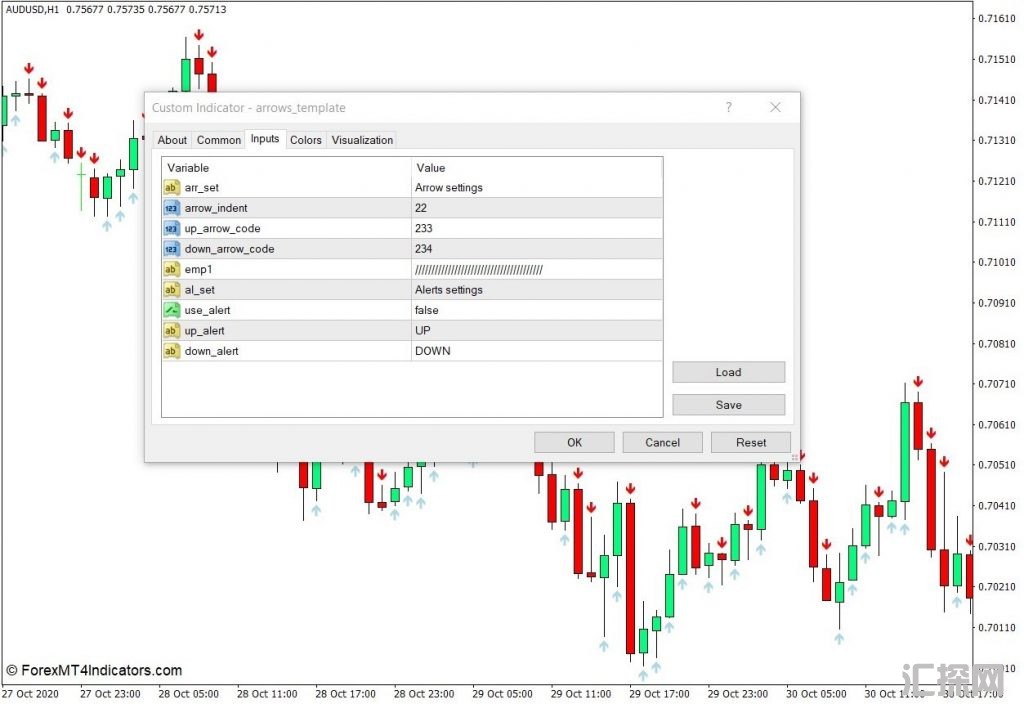Open the Inputs tab
The height and width of the screenshot is (704, 1024).
click(264, 138)
